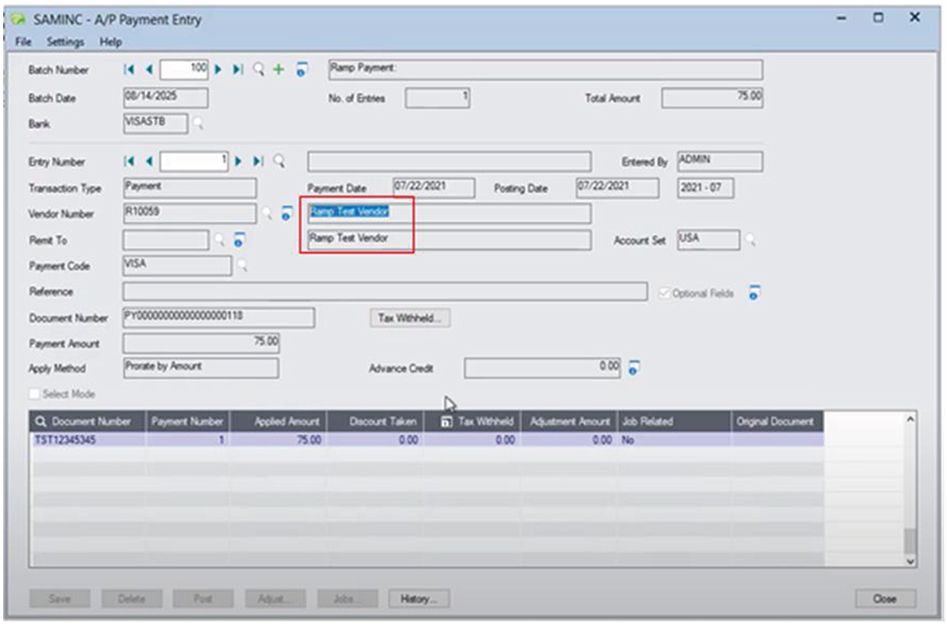Click the Entry Number input field
Viewport: 947px width, 625px height.
pyautogui.click(x=194, y=161)
